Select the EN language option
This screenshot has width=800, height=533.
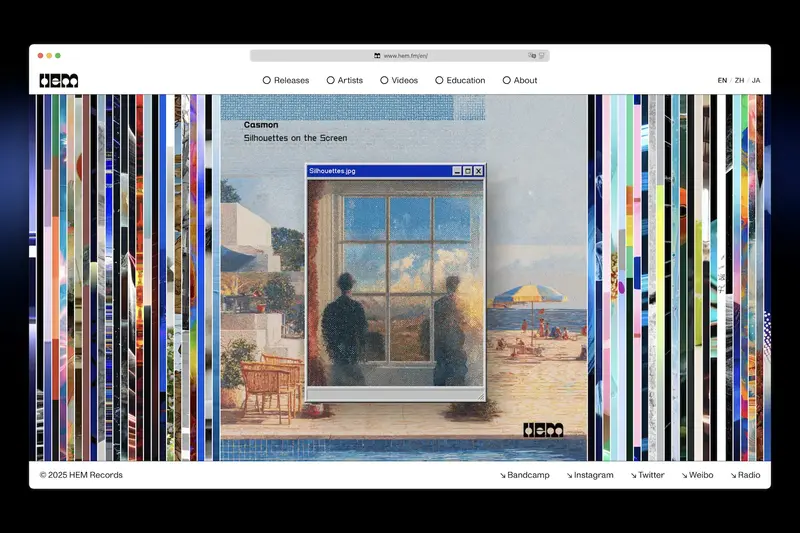click(722, 80)
